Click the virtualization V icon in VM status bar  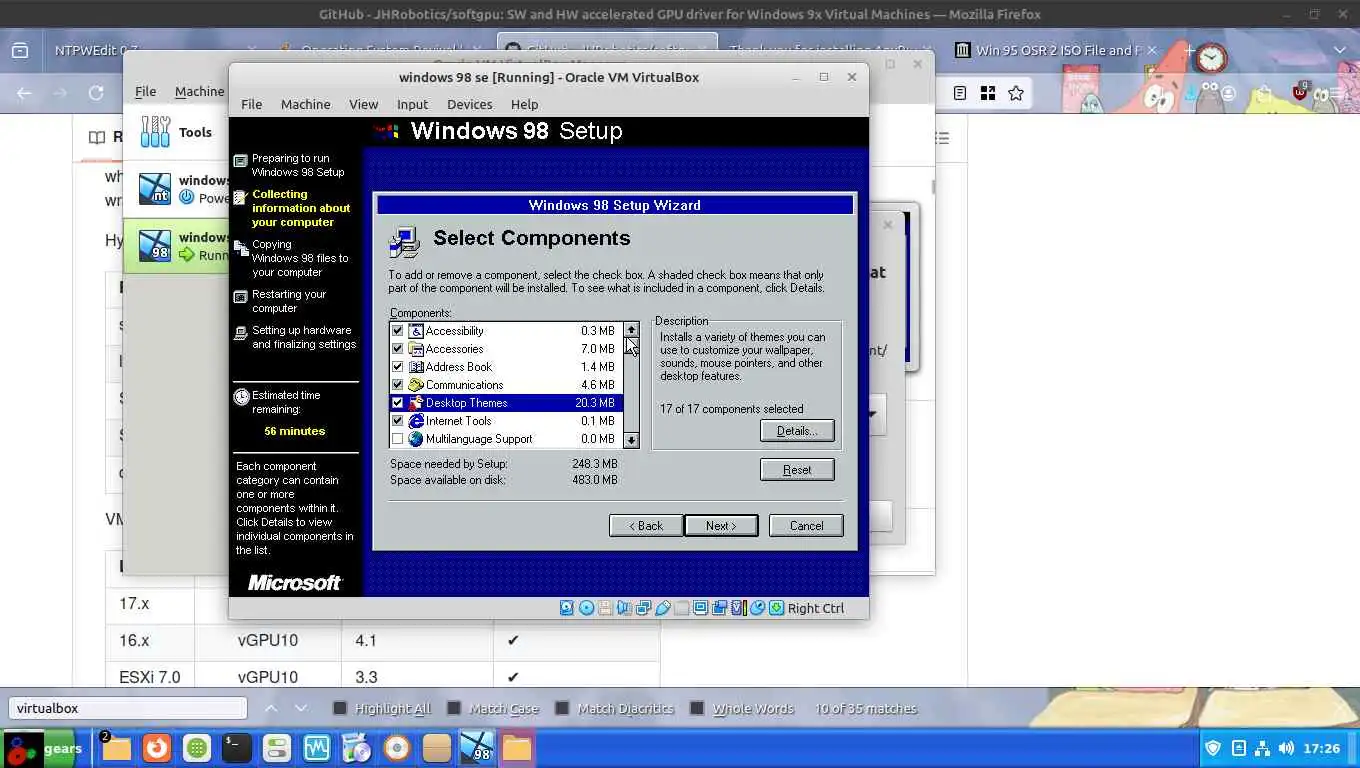click(738, 608)
